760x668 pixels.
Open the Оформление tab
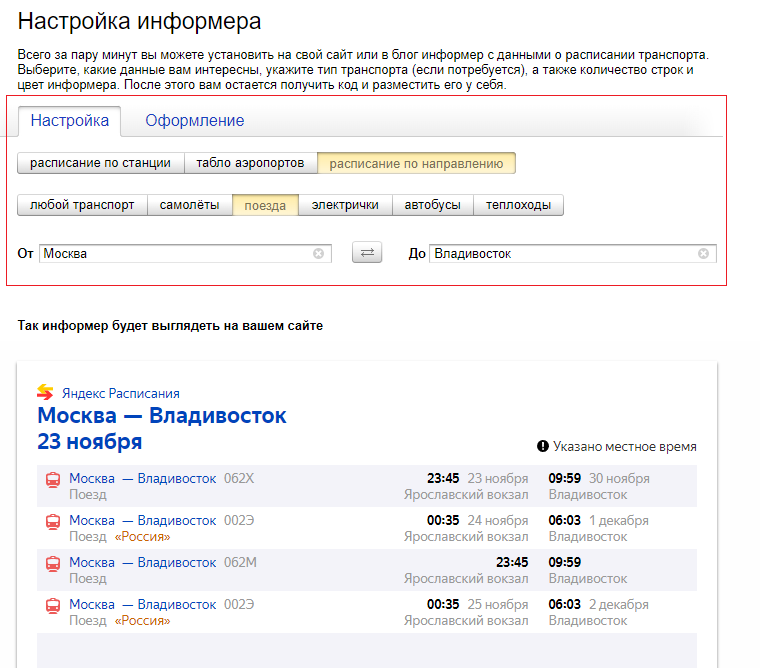195,121
